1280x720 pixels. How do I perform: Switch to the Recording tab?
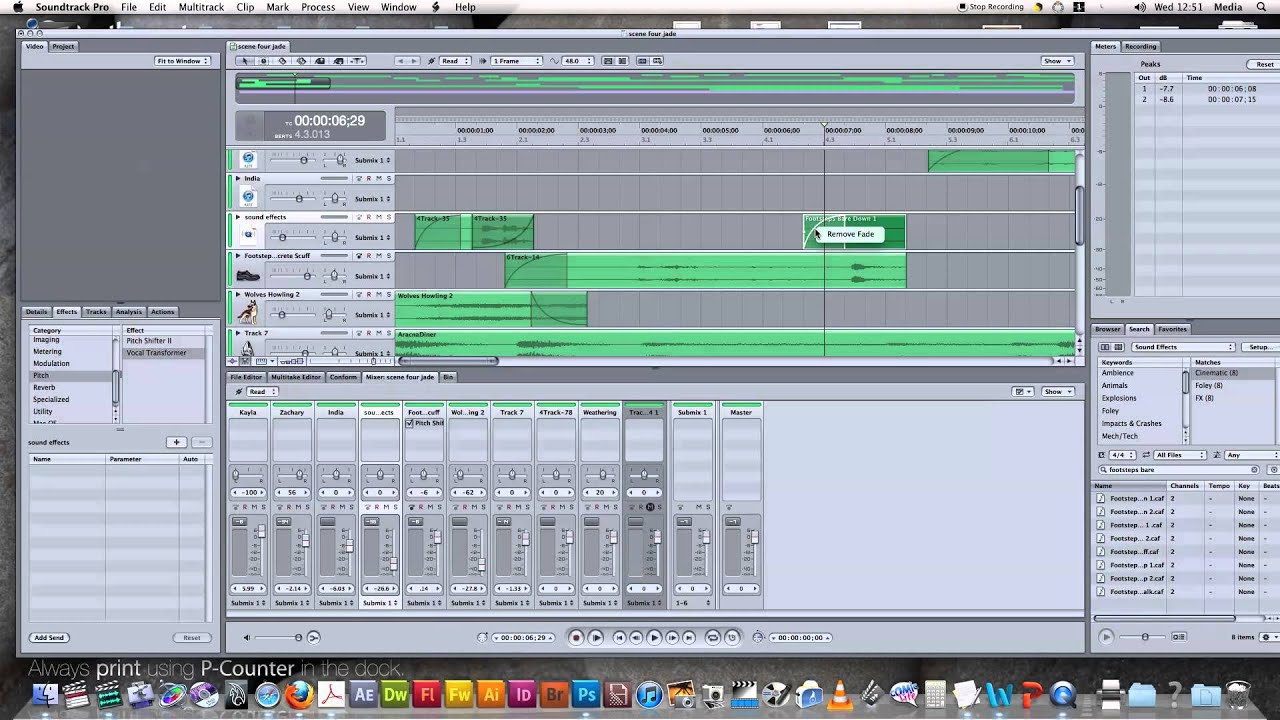coord(1140,46)
